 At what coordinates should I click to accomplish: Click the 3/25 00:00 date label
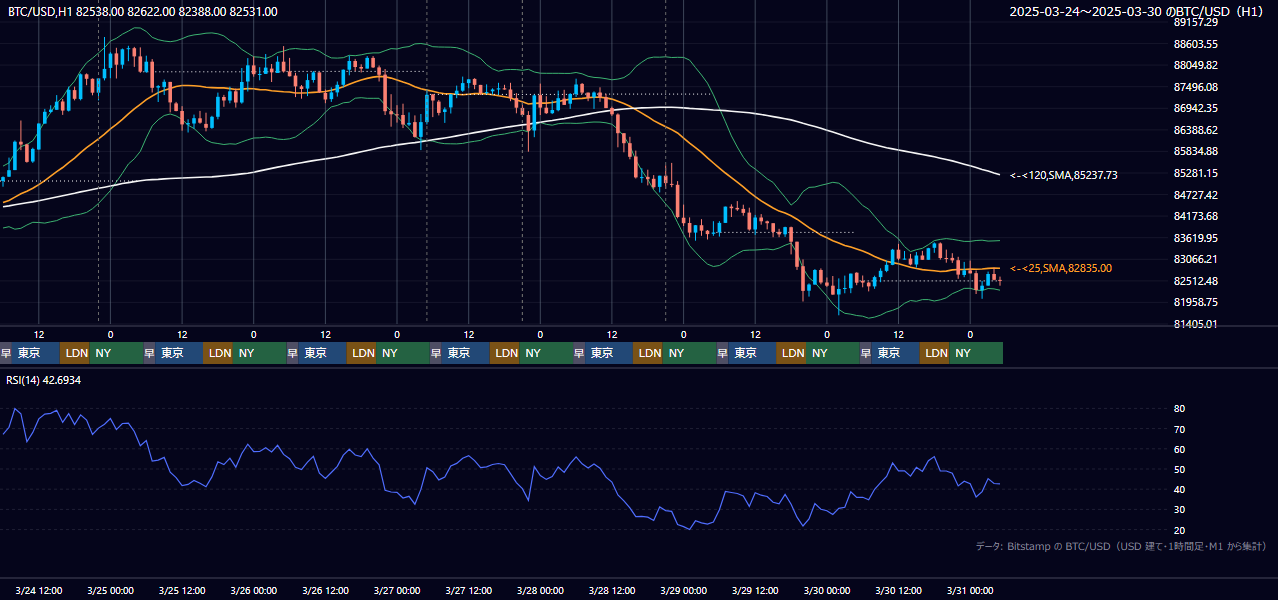[x=111, y=590]
